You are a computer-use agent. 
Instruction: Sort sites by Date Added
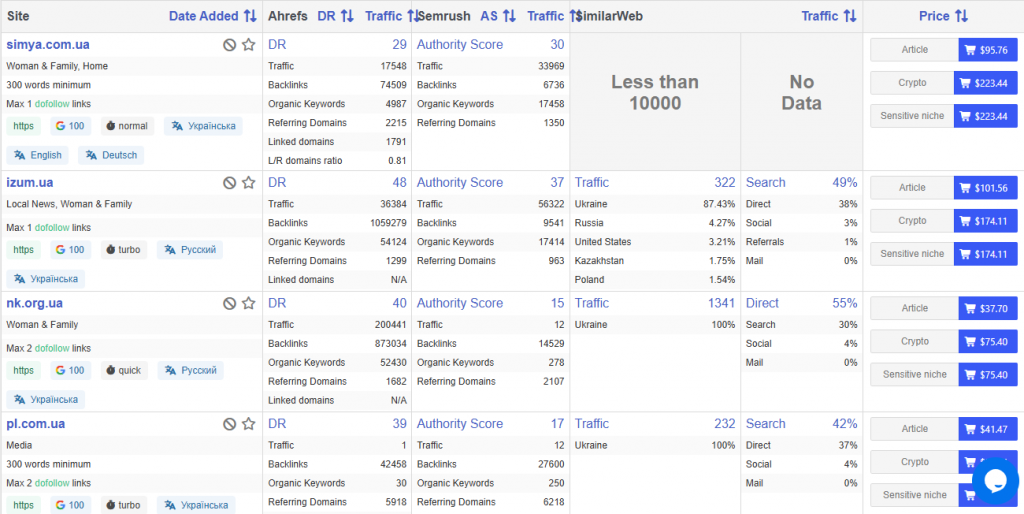click(x=213, y=16)
